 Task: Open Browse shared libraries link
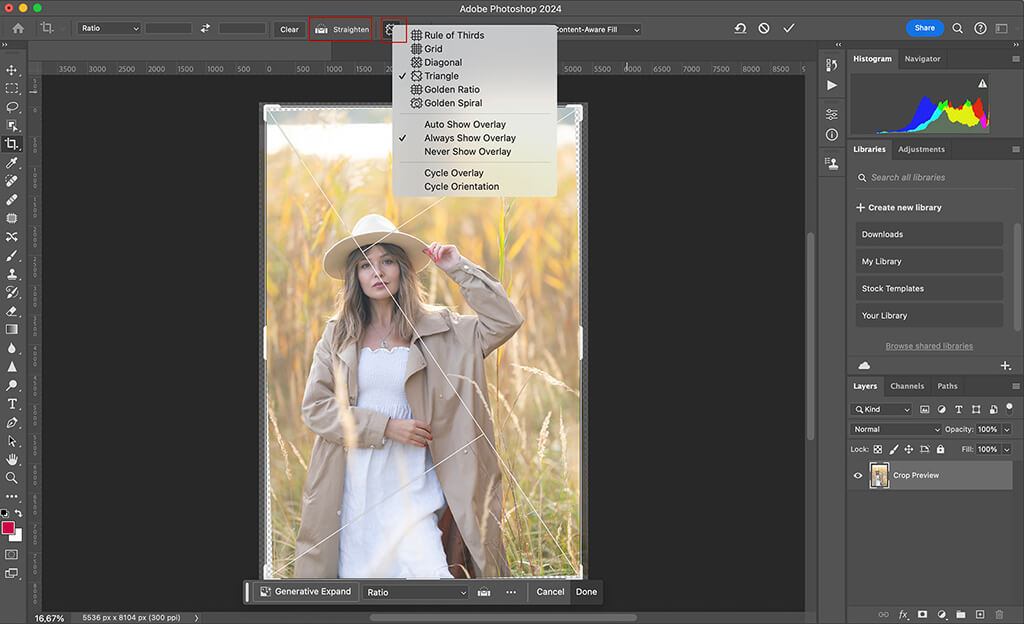pos(928,346)
